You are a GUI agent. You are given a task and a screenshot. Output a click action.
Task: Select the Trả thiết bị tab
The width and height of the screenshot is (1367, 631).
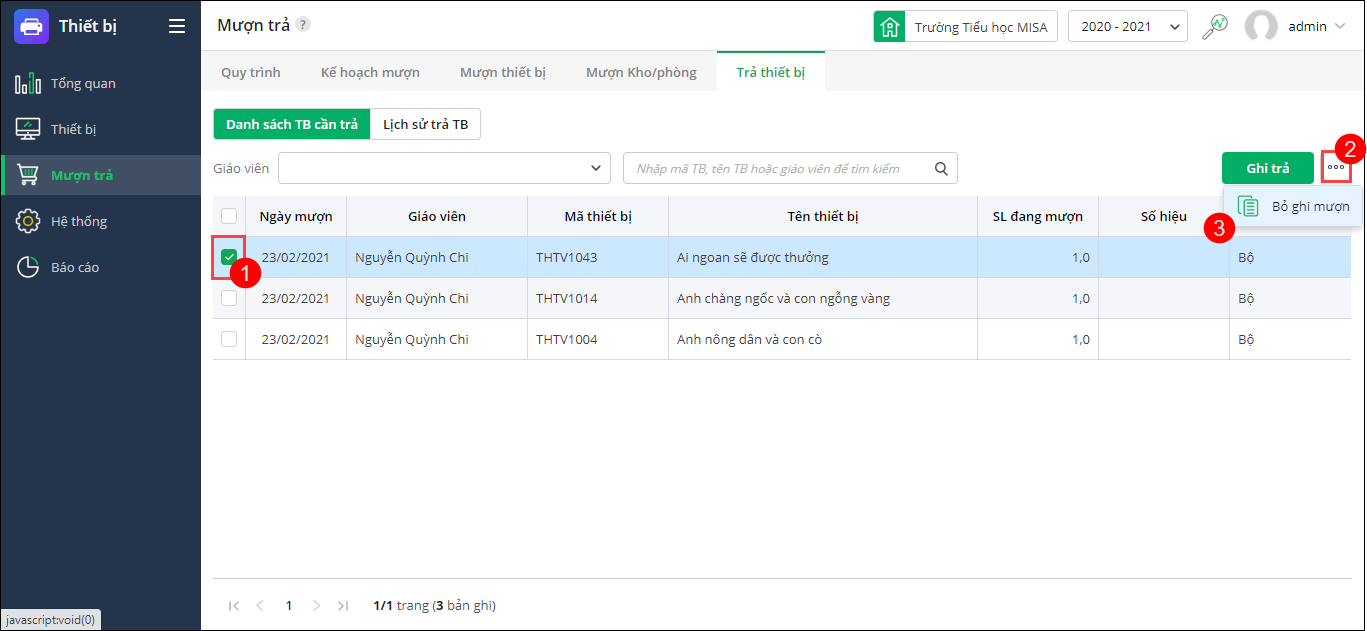771,72
